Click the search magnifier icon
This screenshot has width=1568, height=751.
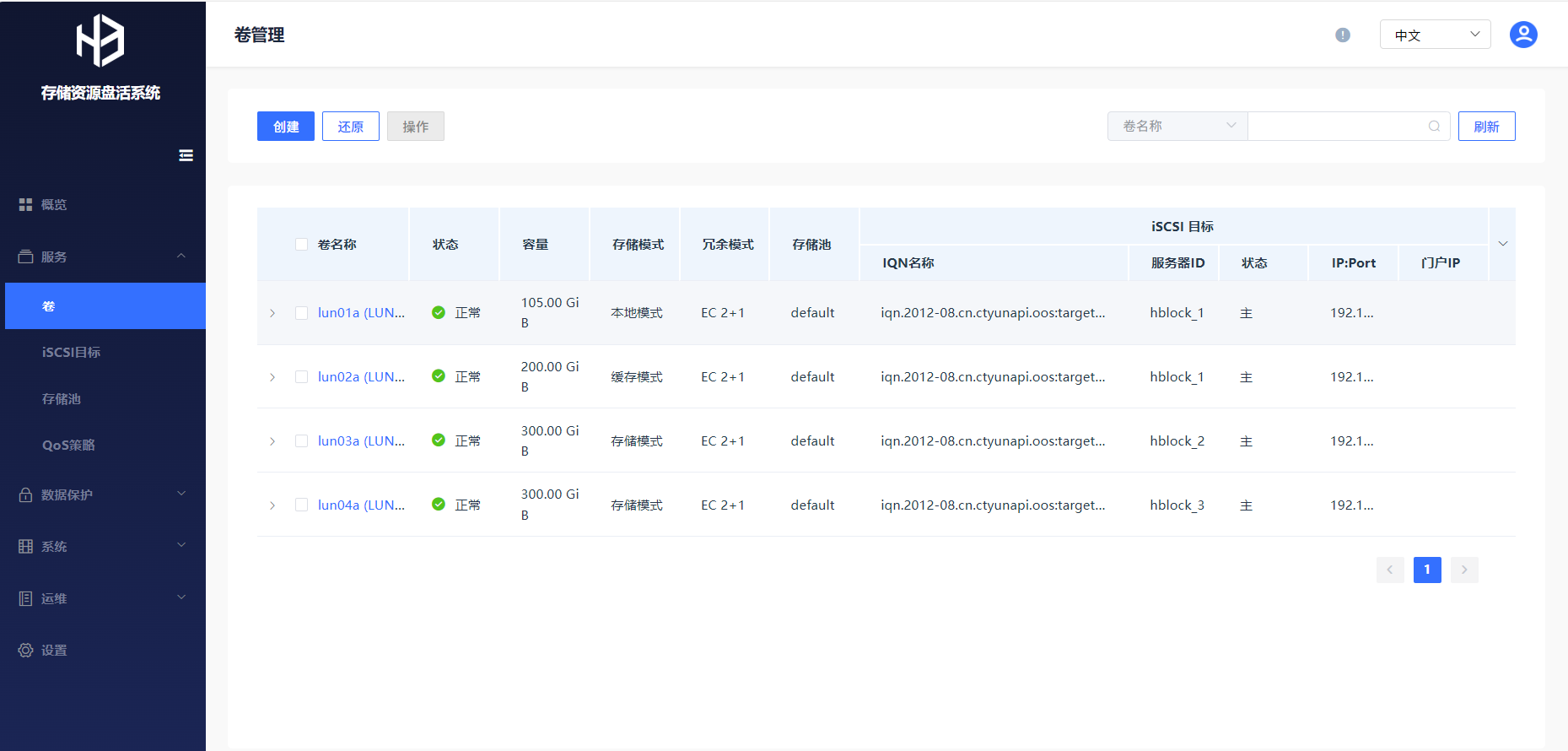tap(1434, 127)
